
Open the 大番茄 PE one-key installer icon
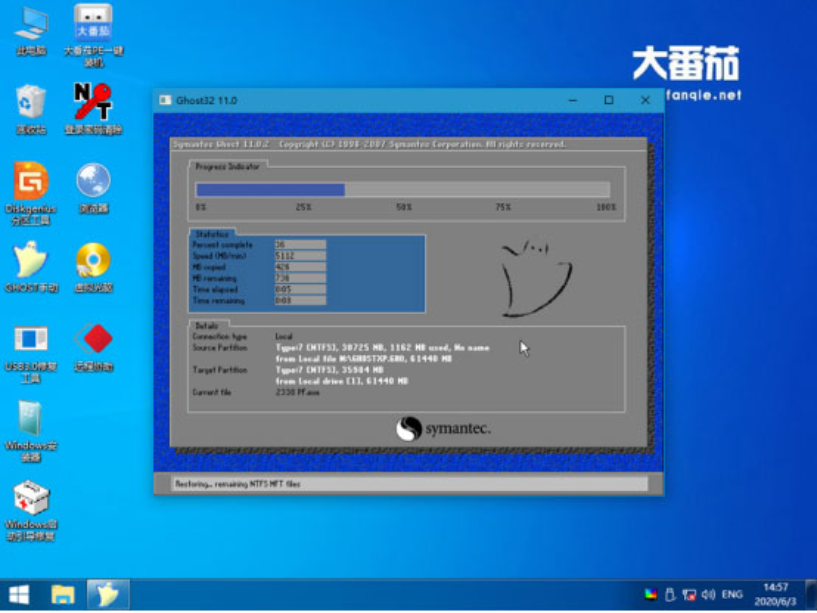click(93, 24)
